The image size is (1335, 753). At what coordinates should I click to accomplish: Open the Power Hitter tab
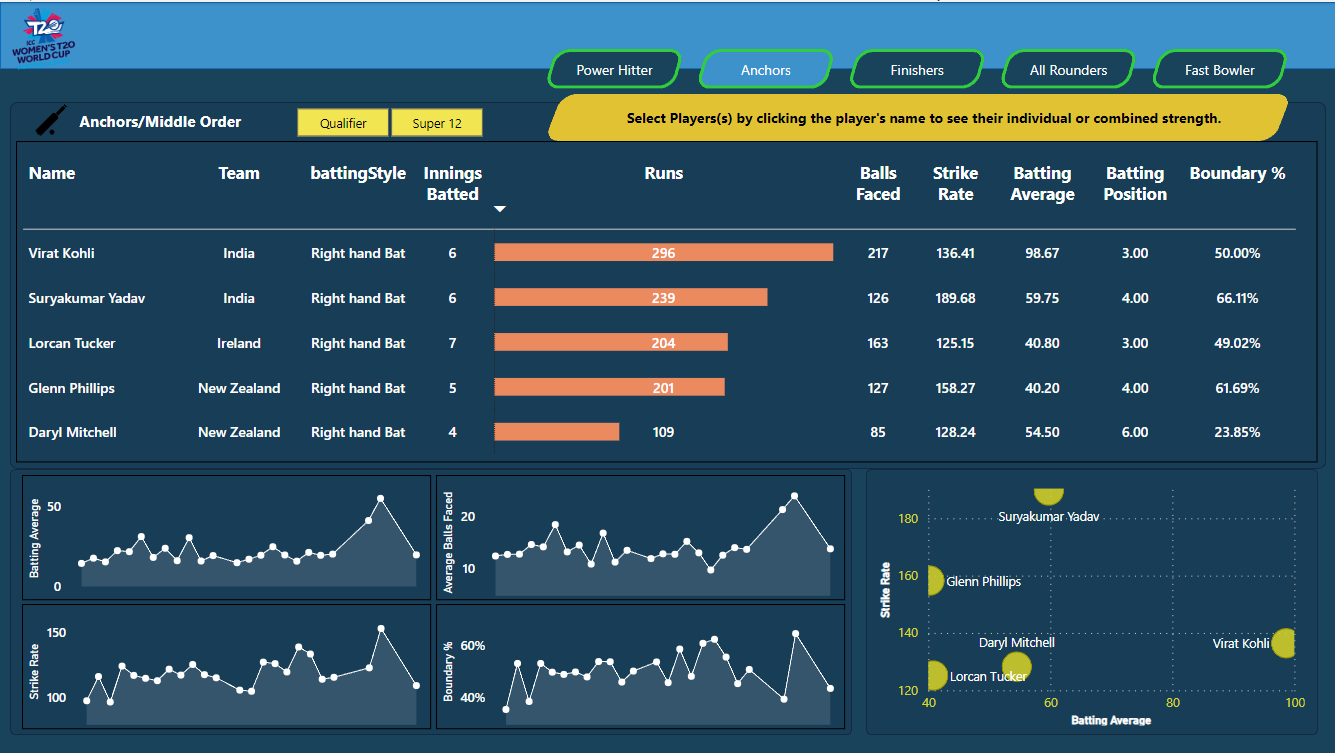[614, 70]
